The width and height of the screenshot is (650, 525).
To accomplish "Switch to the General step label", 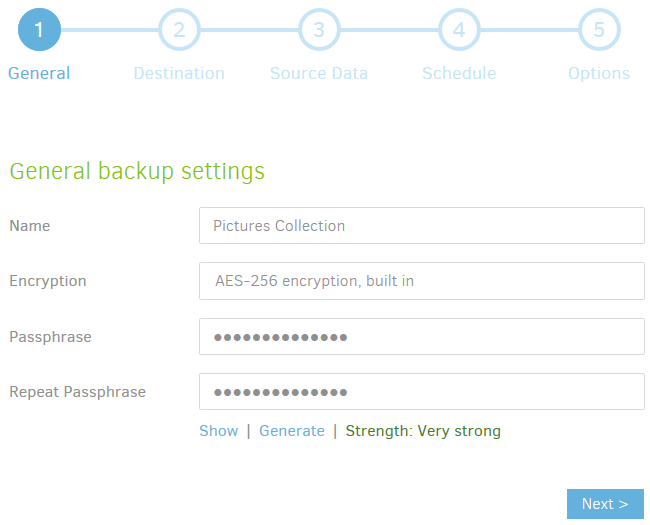I will 39,73.
